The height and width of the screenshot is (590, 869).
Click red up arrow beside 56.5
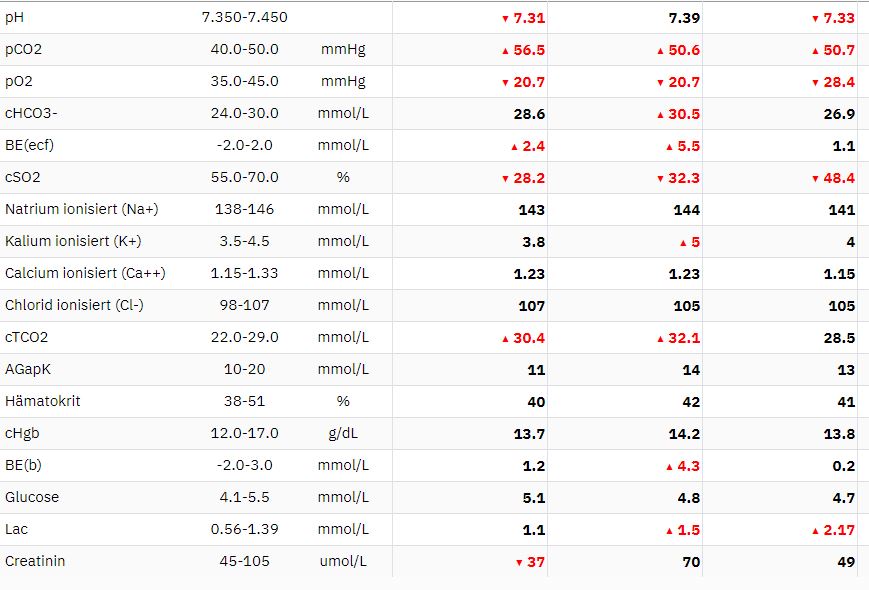point(505,51)
